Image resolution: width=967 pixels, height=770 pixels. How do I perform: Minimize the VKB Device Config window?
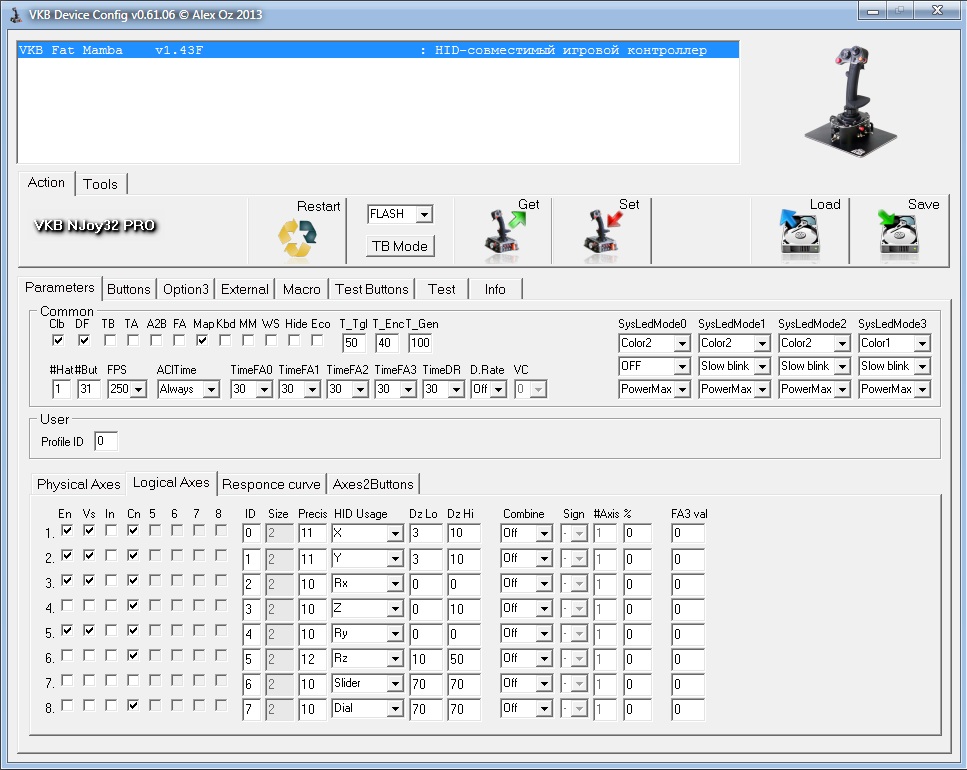coord(873,10)
